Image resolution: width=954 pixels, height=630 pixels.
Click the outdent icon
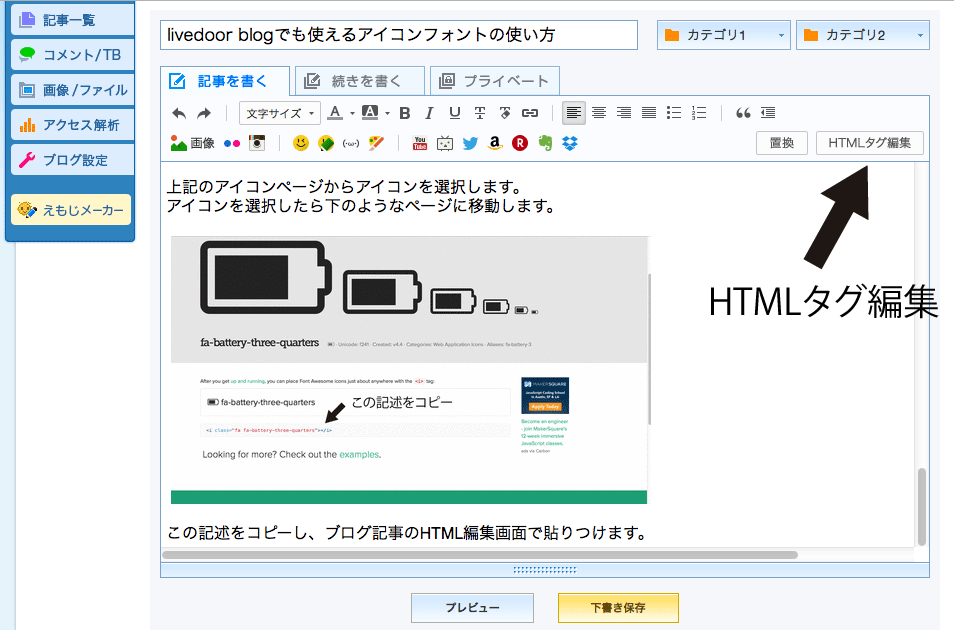pos(768,113)
